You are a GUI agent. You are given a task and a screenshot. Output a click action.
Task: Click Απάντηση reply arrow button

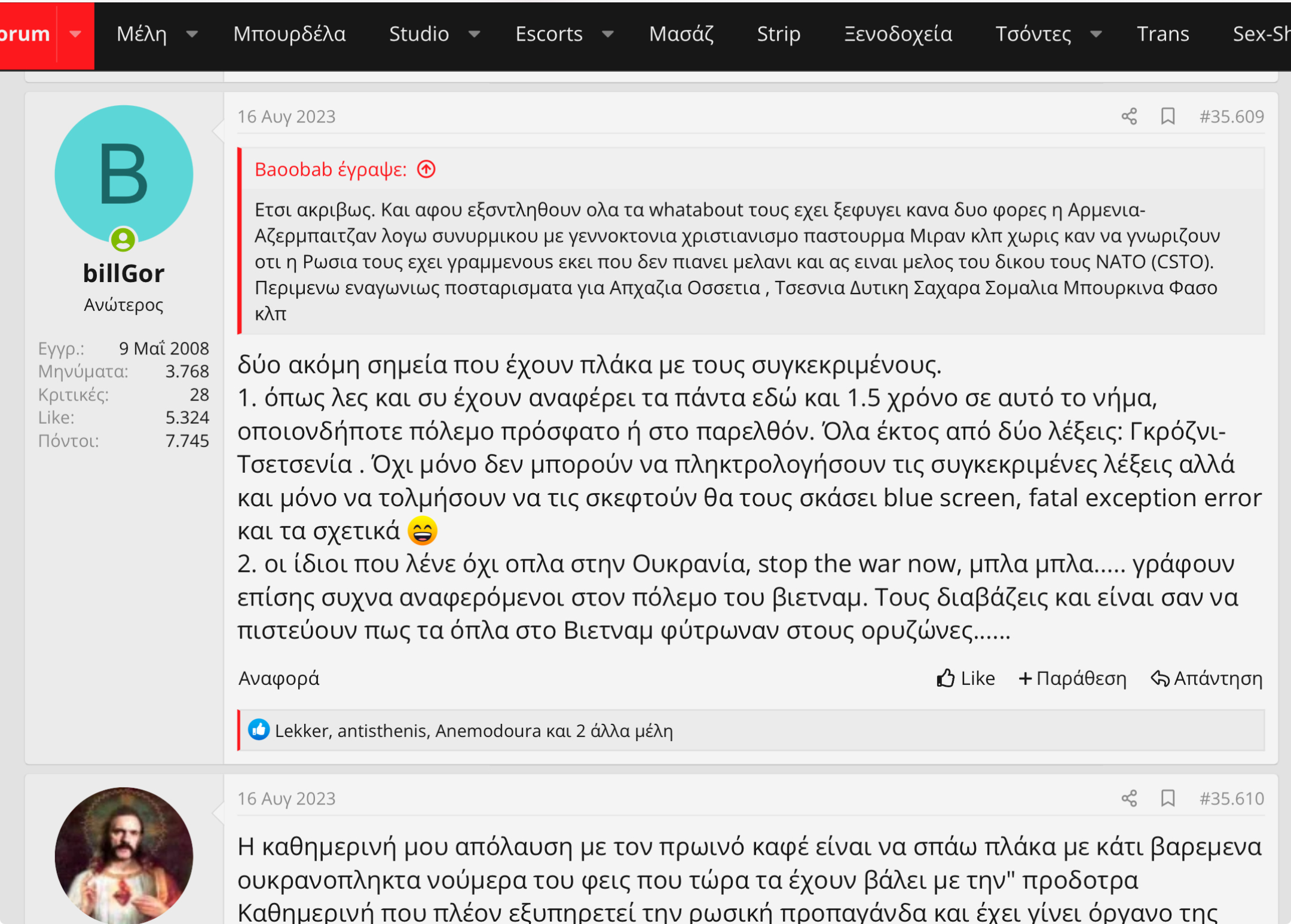pos(1206,678)
